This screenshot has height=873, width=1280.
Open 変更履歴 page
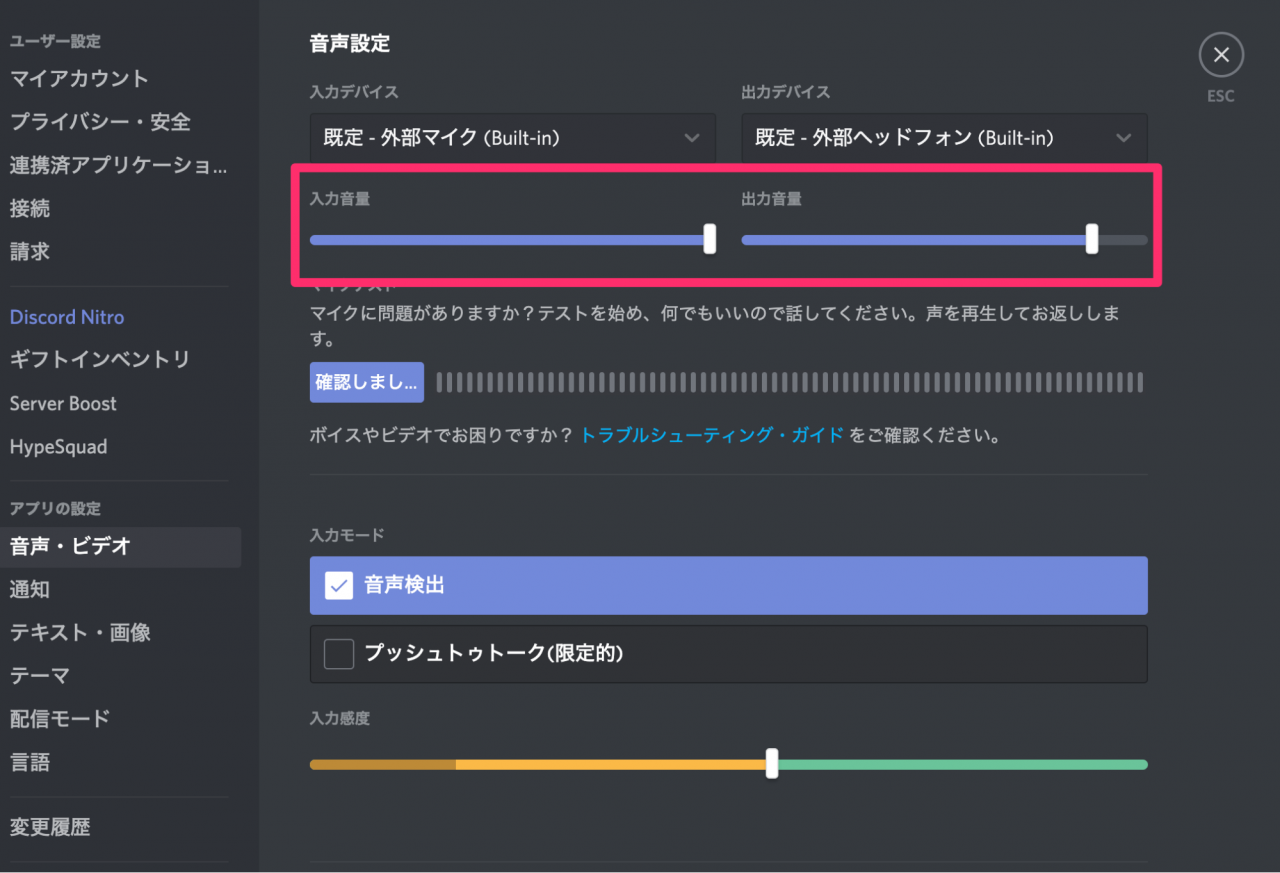[x=50, y=828]
